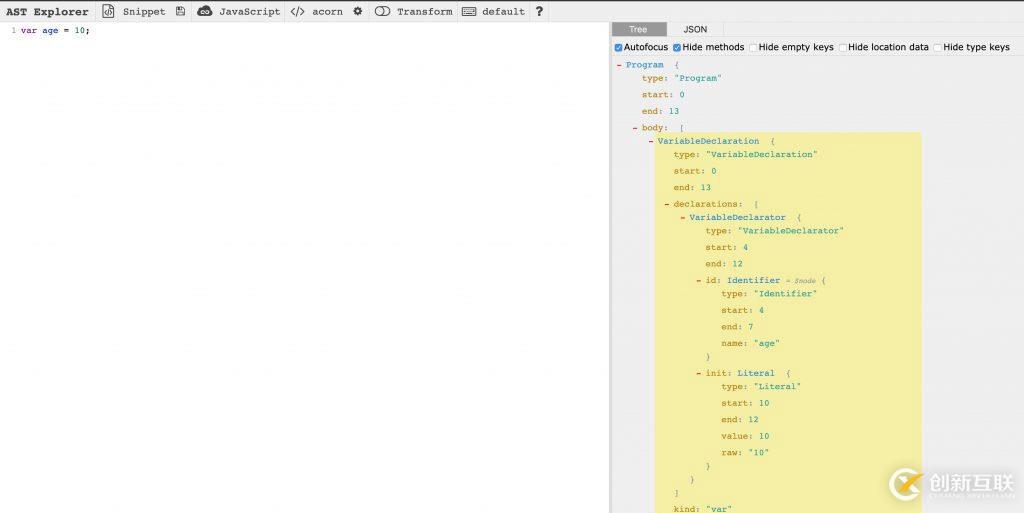Image resolution: width=1024 pixels, height=513 pixels.
Task: Collapse the VariableDeclaration node
Action: pyautogui.click(x=651, y=142)
